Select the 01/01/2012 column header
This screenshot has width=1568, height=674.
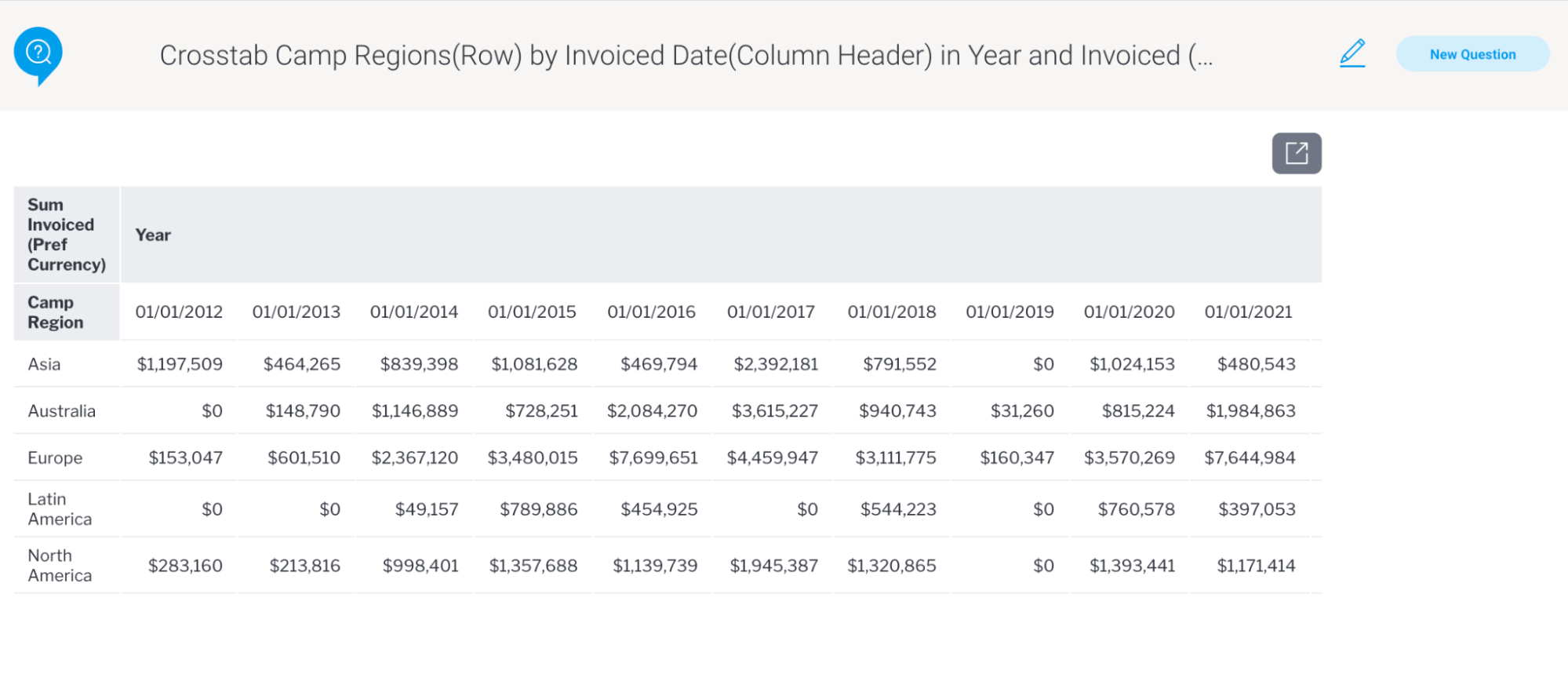click(179, 312)
